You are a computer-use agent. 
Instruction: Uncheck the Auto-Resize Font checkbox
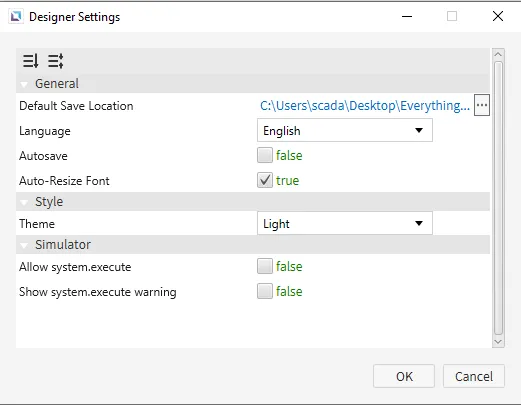265,180
